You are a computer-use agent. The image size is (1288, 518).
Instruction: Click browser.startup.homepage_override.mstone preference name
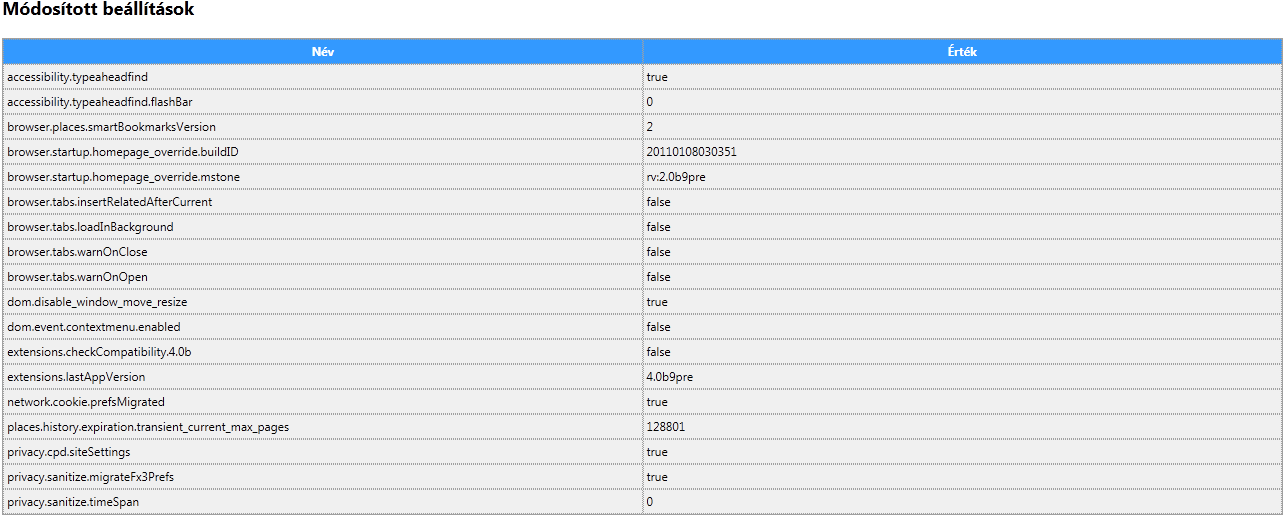point(123,177)
